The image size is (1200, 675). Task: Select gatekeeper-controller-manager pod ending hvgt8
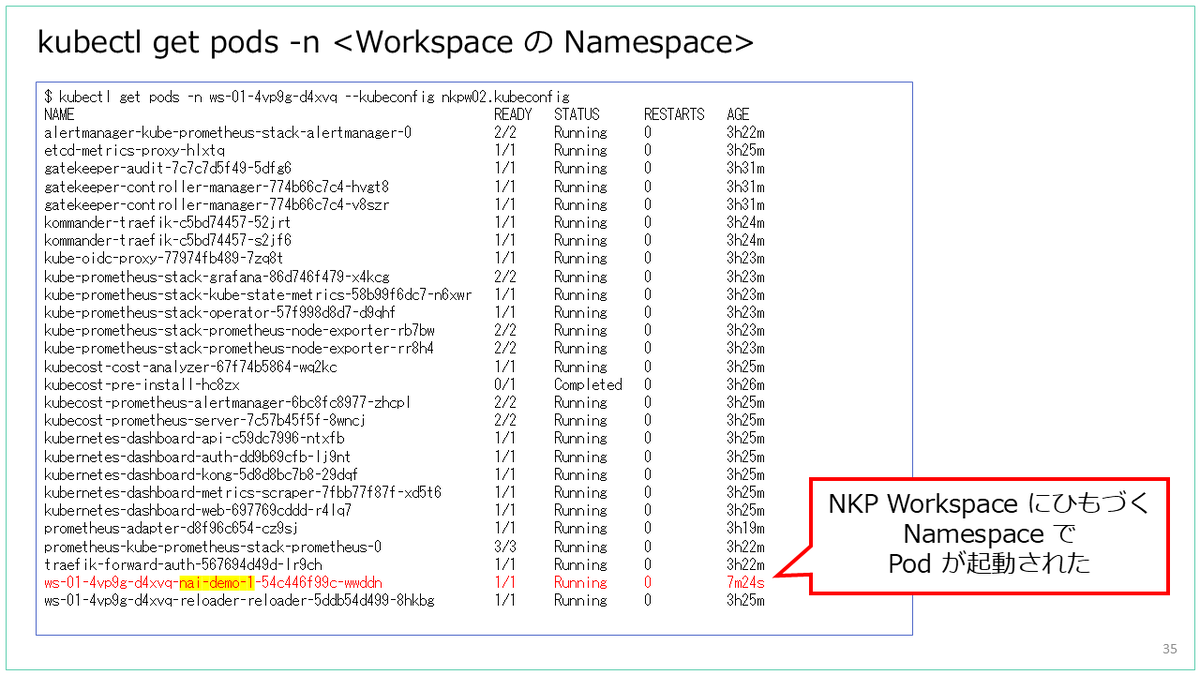[x=217, y=187]
